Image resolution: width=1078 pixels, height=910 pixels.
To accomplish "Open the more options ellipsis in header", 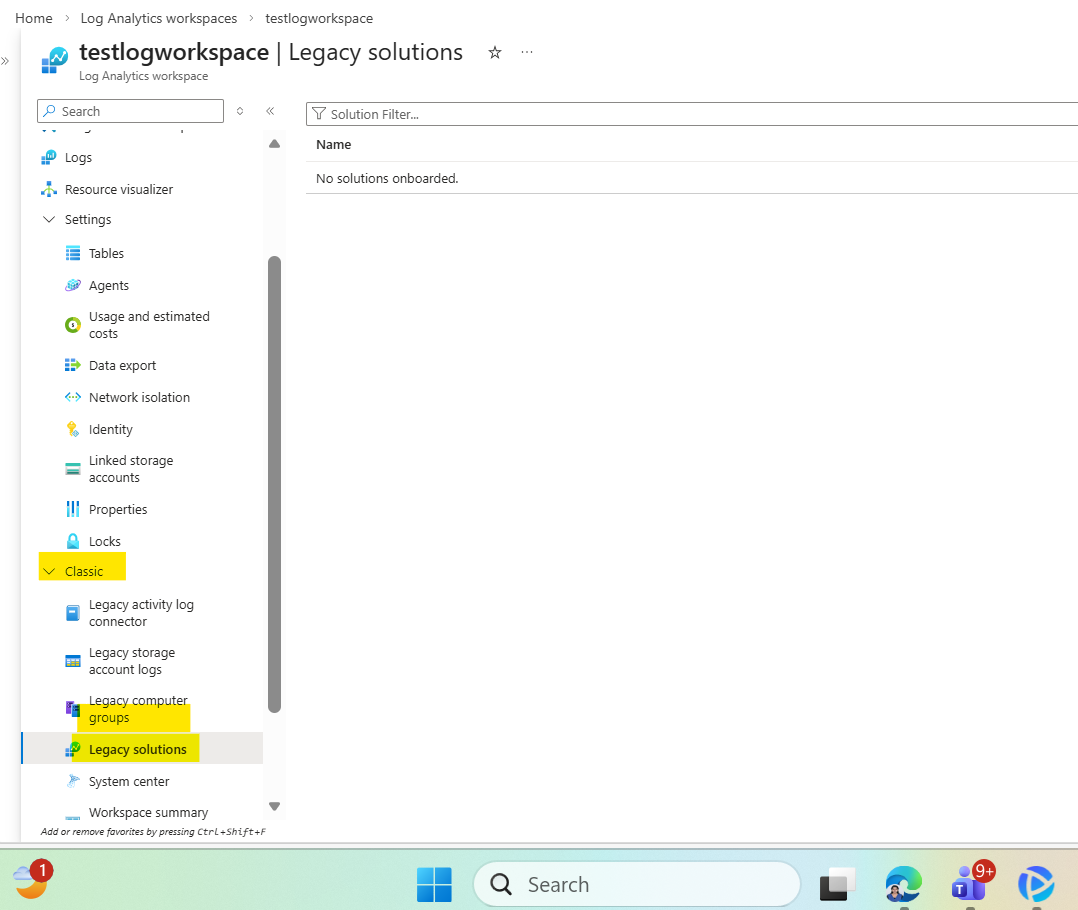I will click(527, 52).
